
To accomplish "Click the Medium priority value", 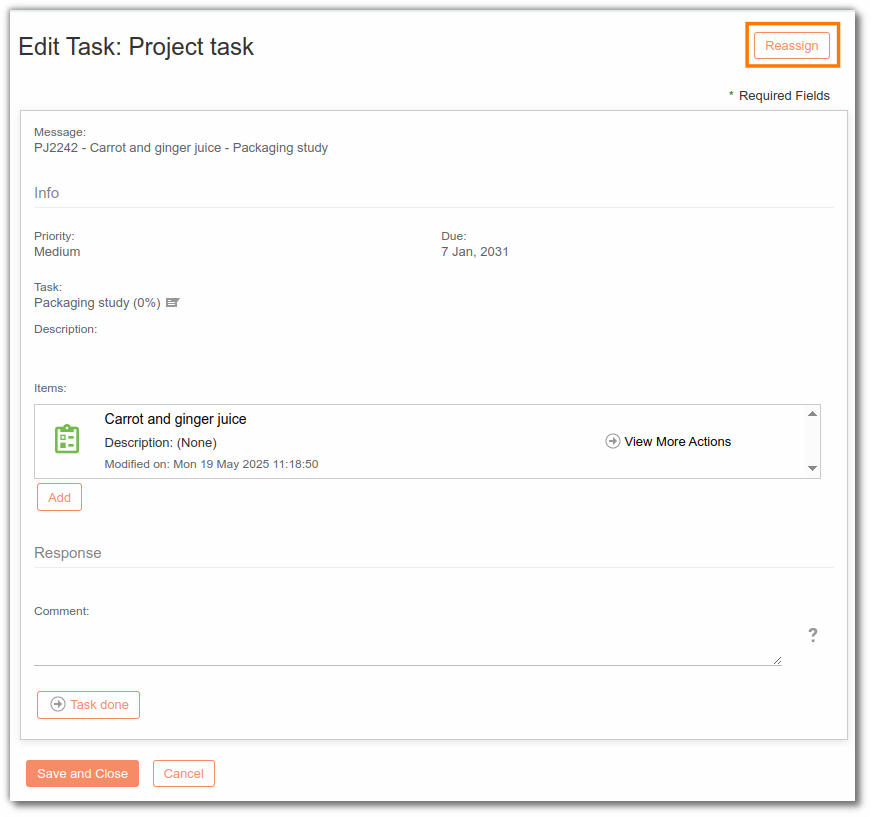I will [x=57, y=252].
